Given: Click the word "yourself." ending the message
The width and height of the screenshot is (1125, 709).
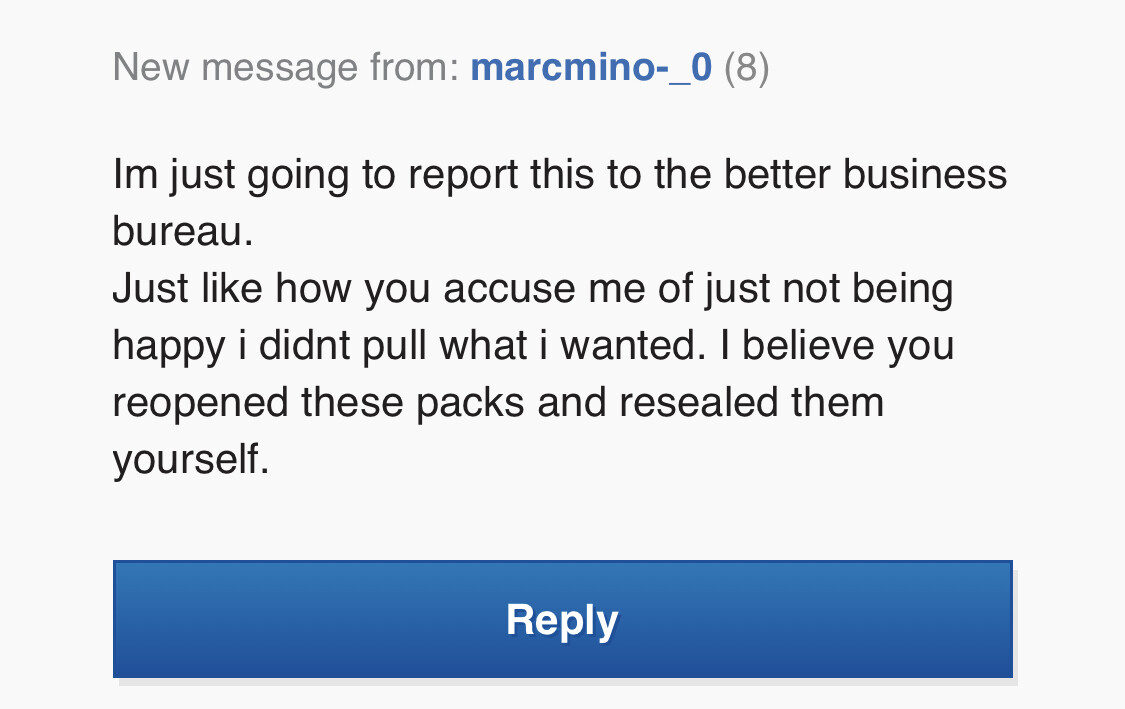Looking at the screenshot, I should [x=191, y=460].
